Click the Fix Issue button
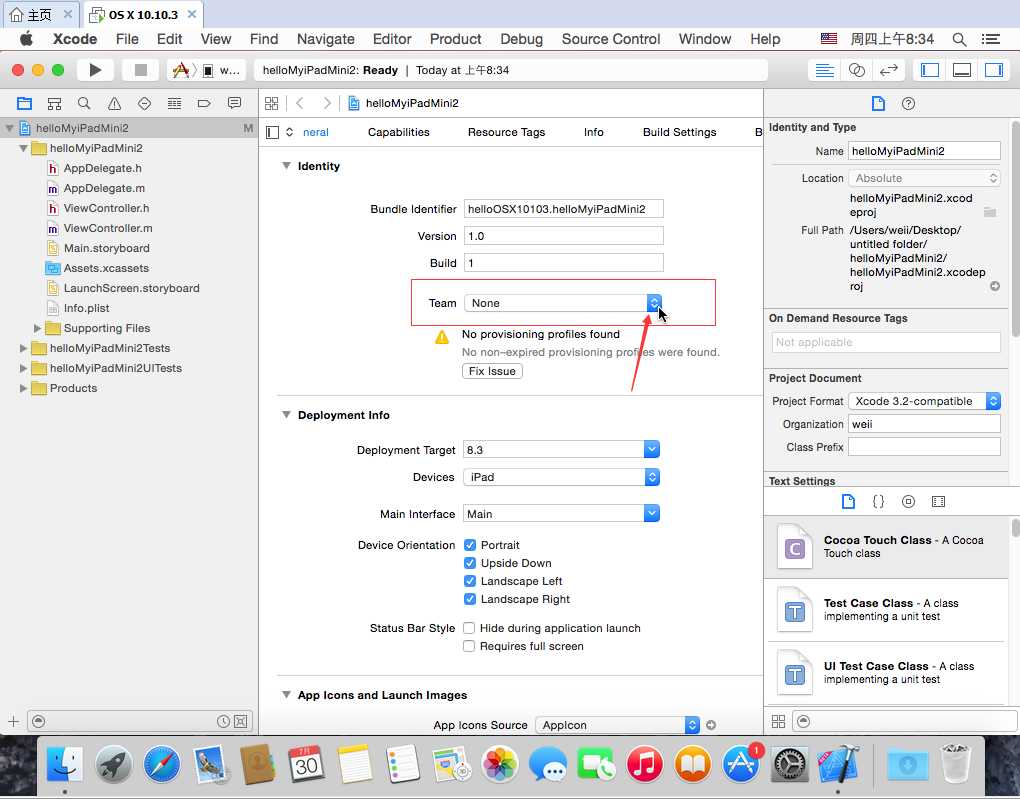The width and height of the screenshot is (1020, 799). click(x=492, y=371)
